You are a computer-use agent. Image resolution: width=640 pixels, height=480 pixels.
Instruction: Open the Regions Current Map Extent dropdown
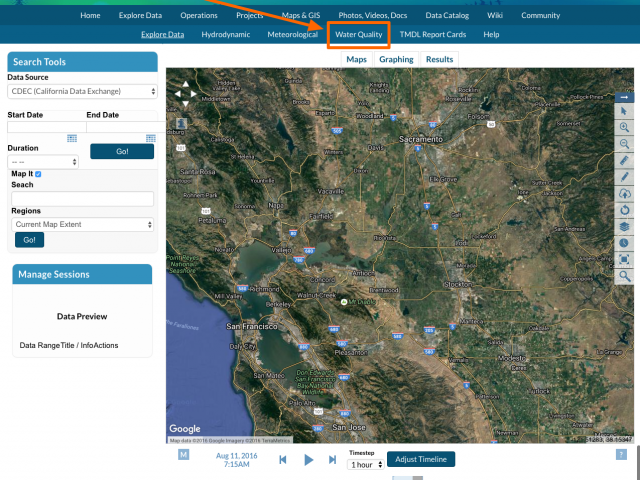[x=82, y=224]
